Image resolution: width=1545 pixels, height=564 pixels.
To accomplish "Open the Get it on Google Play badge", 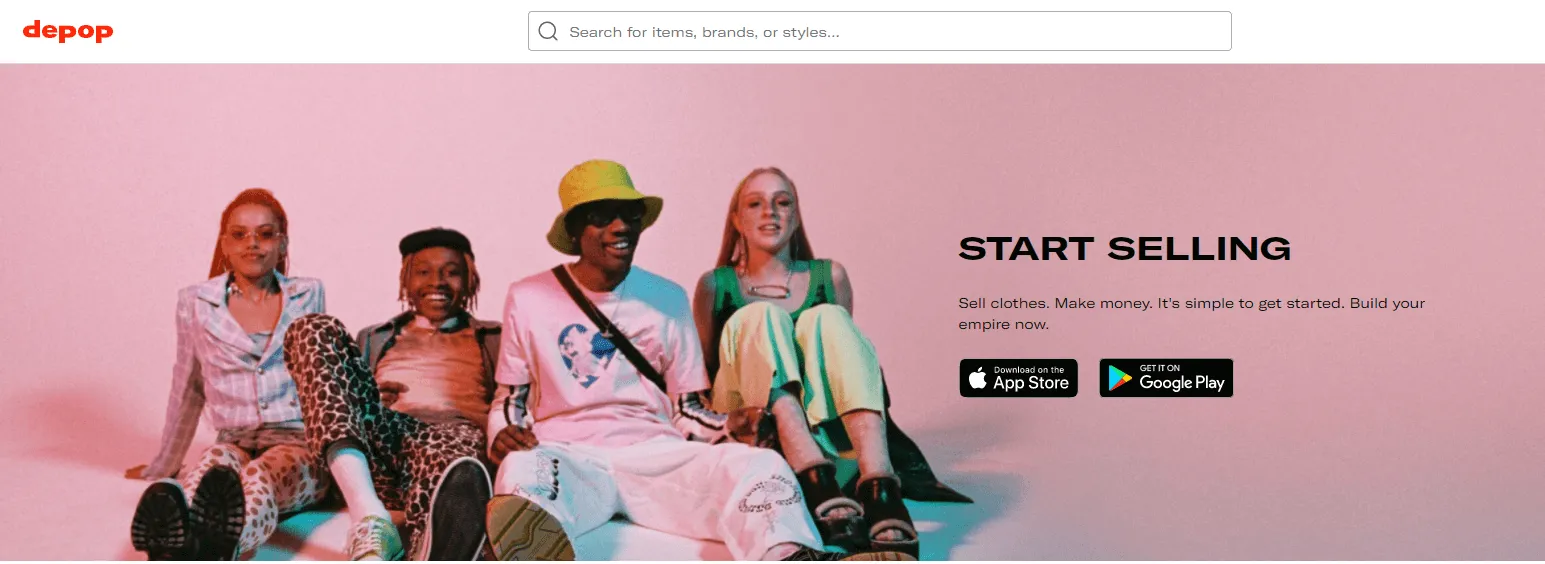I will [1166, 378].
